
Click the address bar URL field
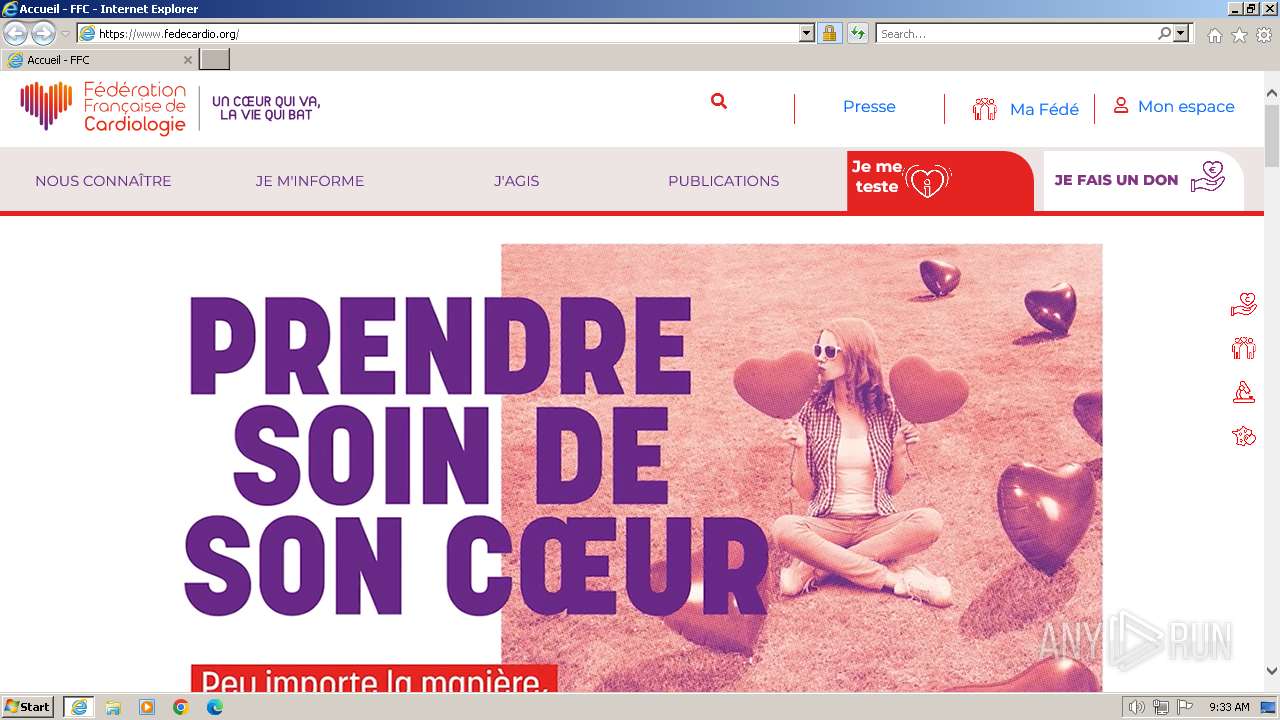coord(447,33)
